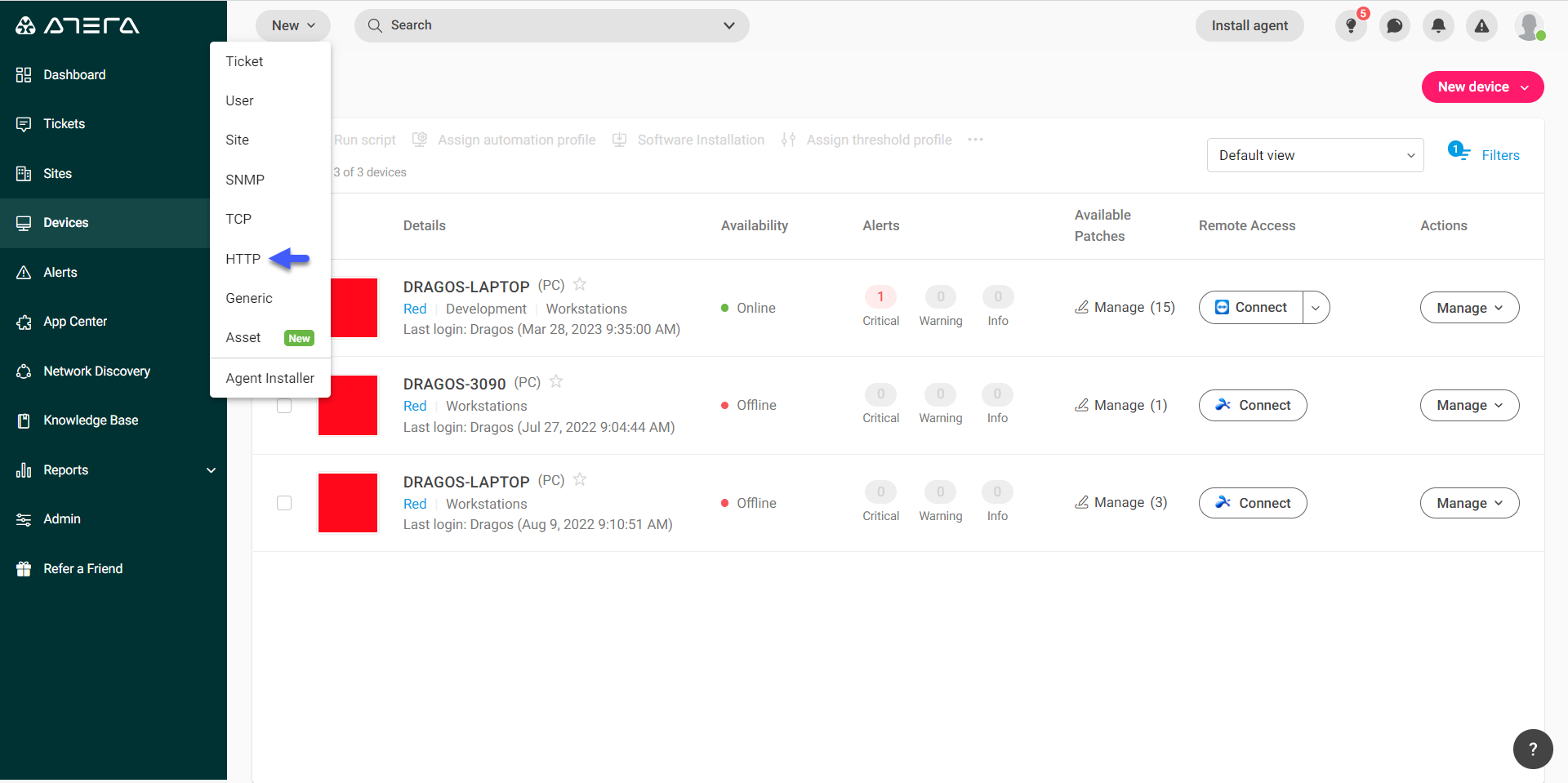Open App Center in the sidebar
1568x783 pixels.
(74, 322)
